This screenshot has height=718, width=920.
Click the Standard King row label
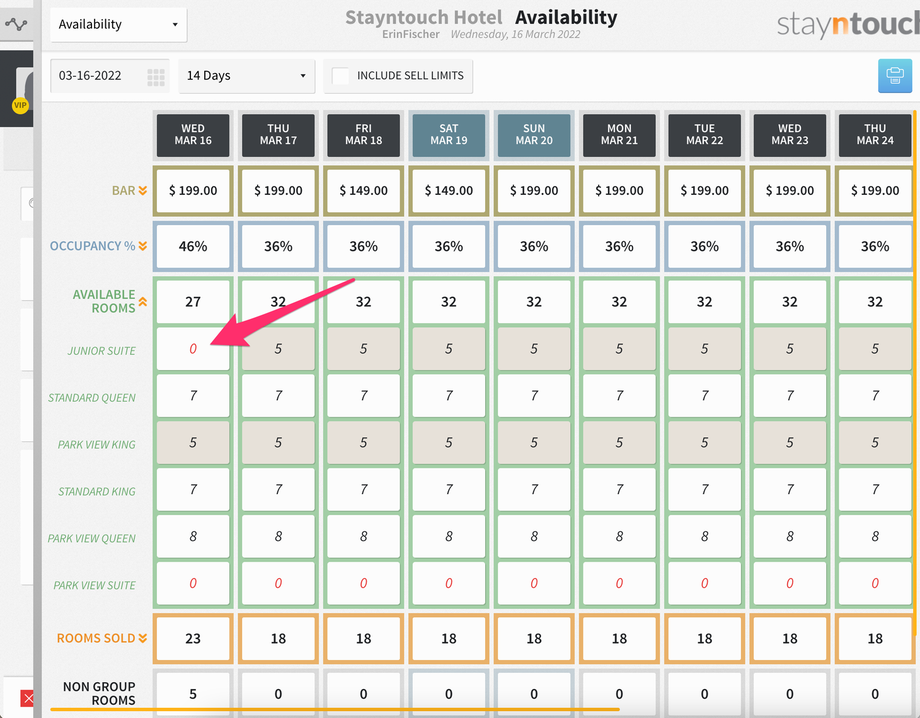pos(97,492)
